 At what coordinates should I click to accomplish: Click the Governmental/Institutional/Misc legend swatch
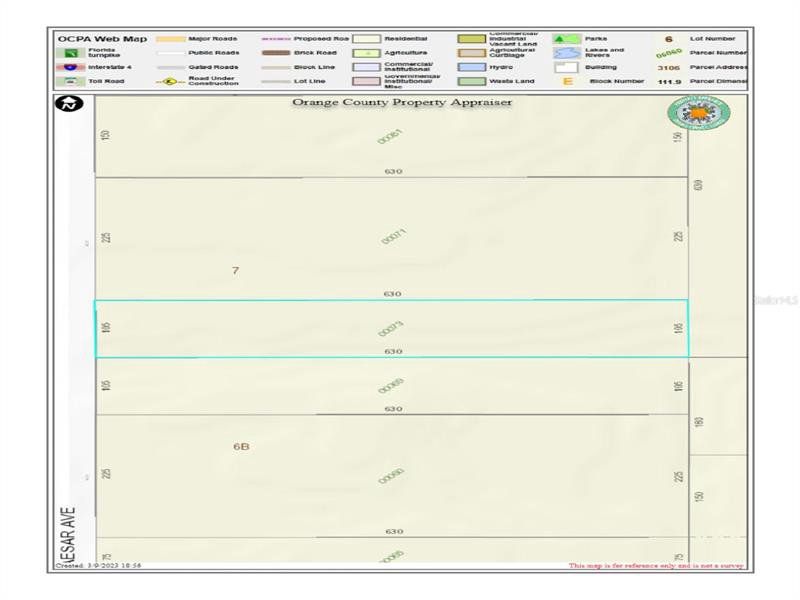coord(366,81)
